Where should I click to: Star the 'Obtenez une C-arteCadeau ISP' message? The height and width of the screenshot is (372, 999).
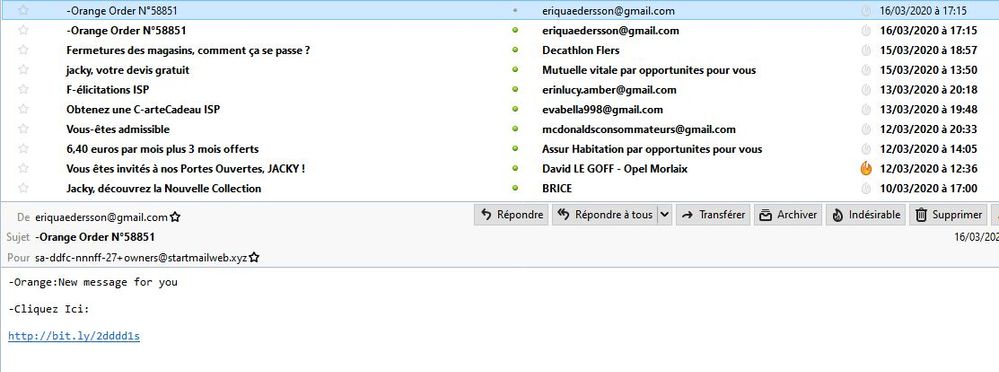pyautogui.click(x=24, y=110)
